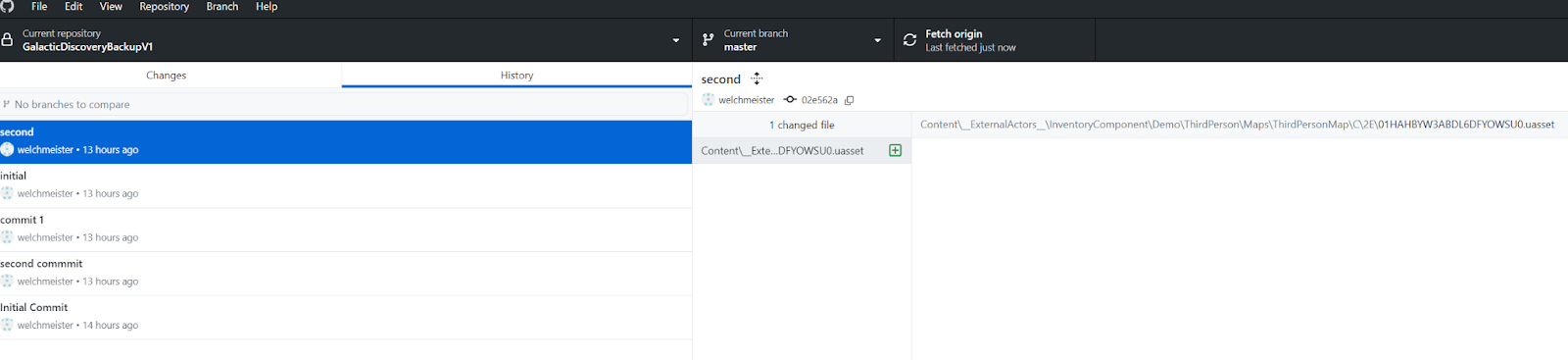Click the branch icon next to Current branch
The width and height of the screenshot is (1568, 360).
pos(709,40)
